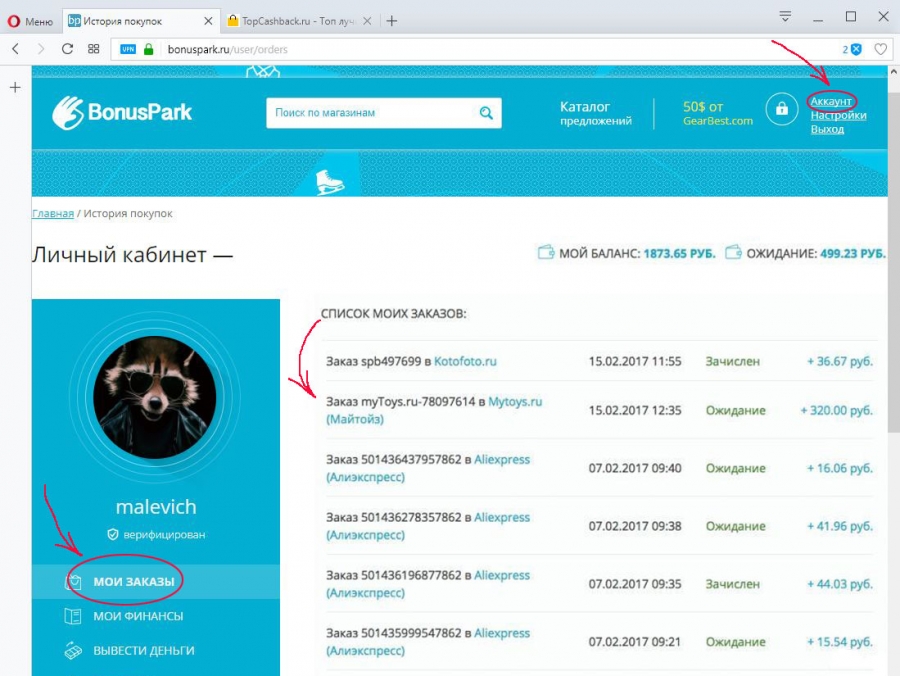Open Каталог предложений
Image resolution: width=900 pixels, height=676 pixels.
[596, 113]
